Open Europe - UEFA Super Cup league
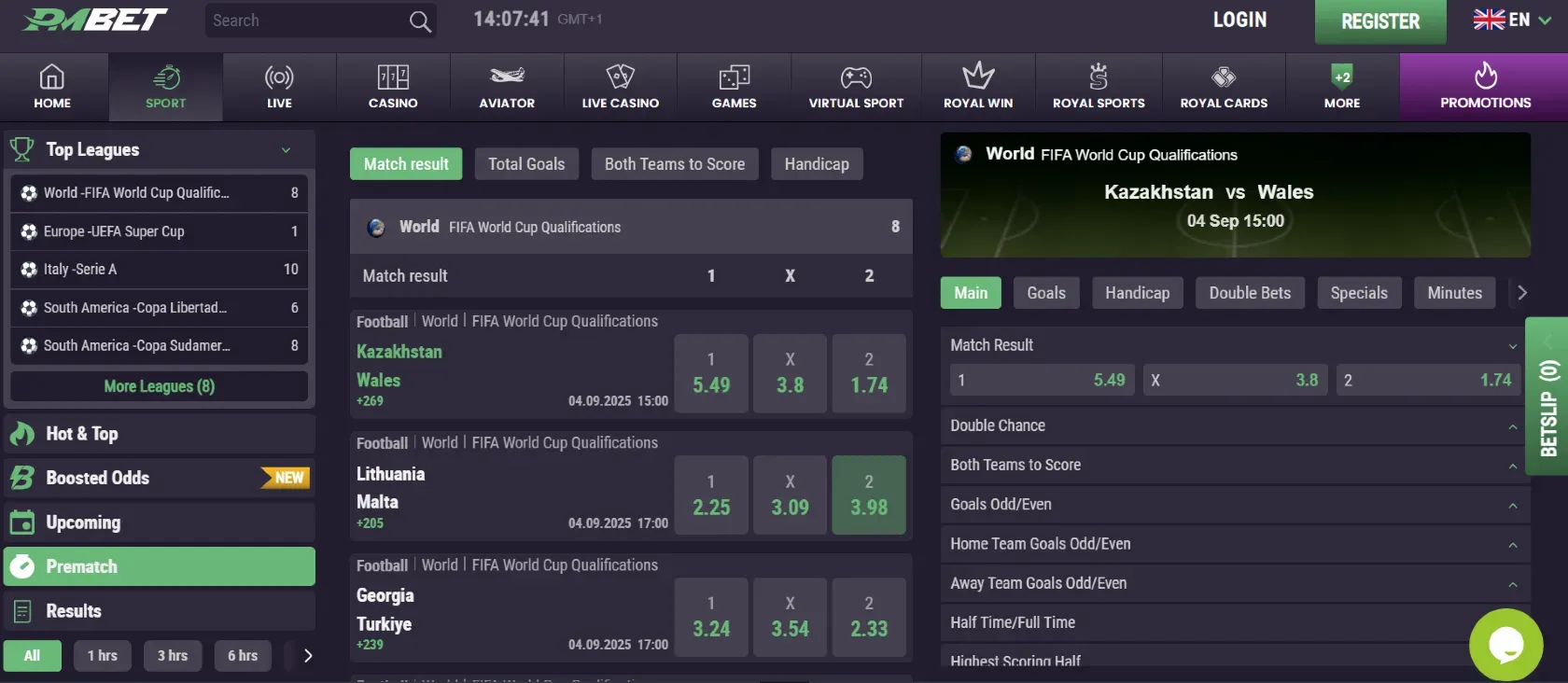Image resolution: width=1568 pixels, height=683 pixels. coord(160,231)
